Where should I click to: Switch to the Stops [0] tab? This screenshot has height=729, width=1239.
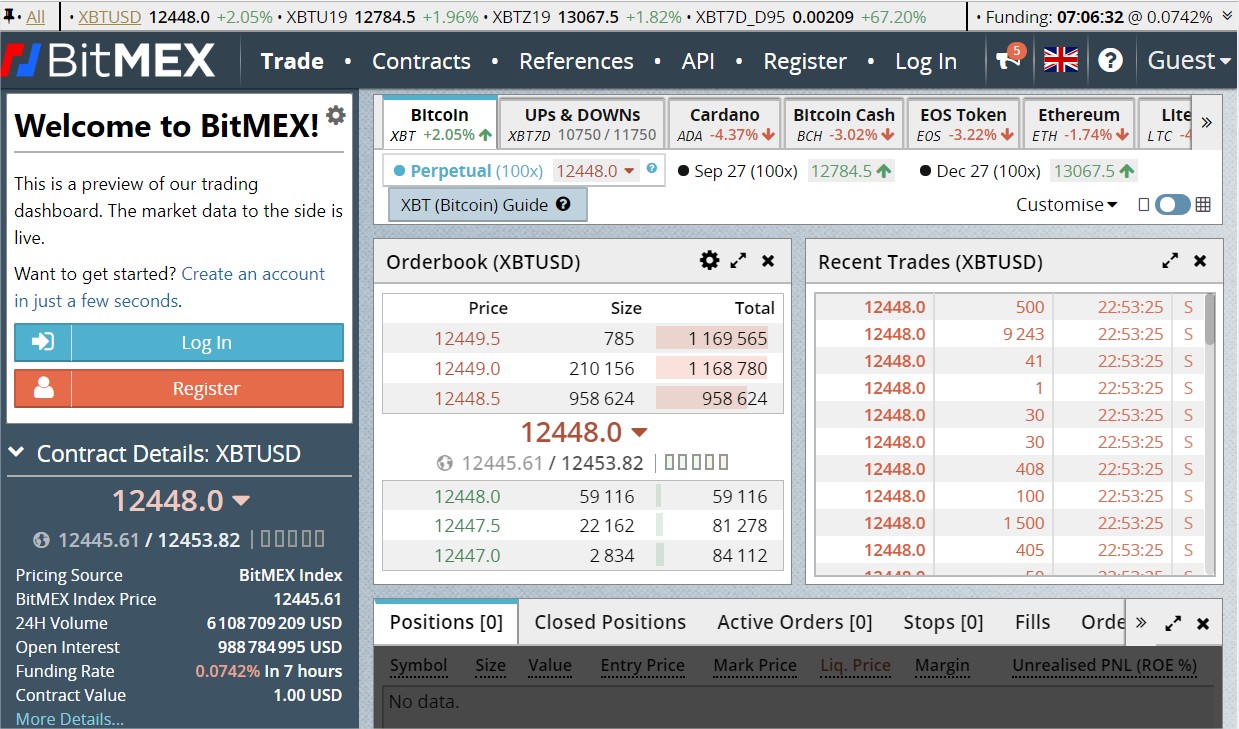tap(943, 622)
